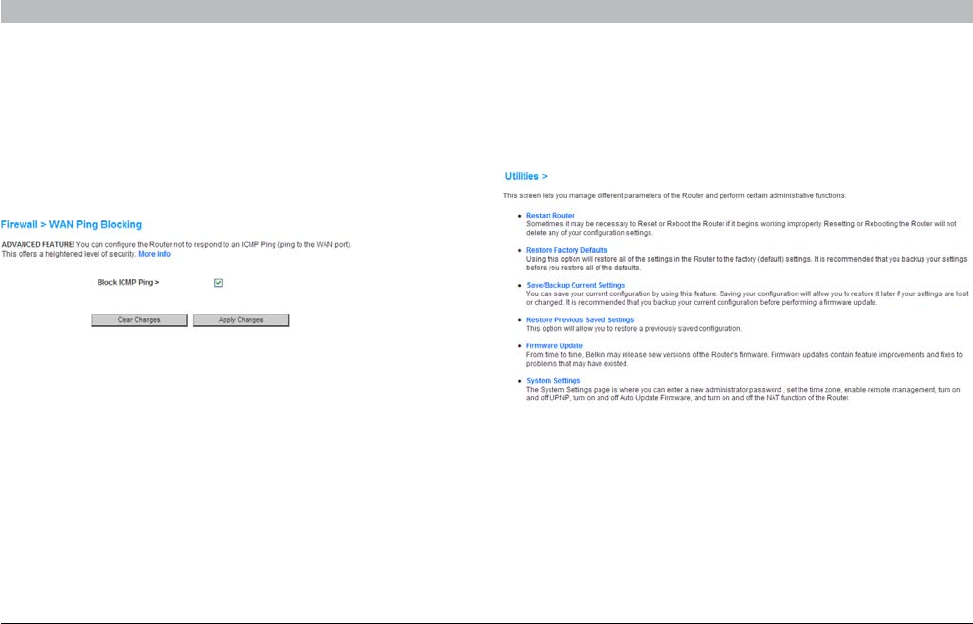This screenshot has height=624, width=973.
Task: Click the Firewall > WAN Ping Blocking heading
Action: pos(71,225)
